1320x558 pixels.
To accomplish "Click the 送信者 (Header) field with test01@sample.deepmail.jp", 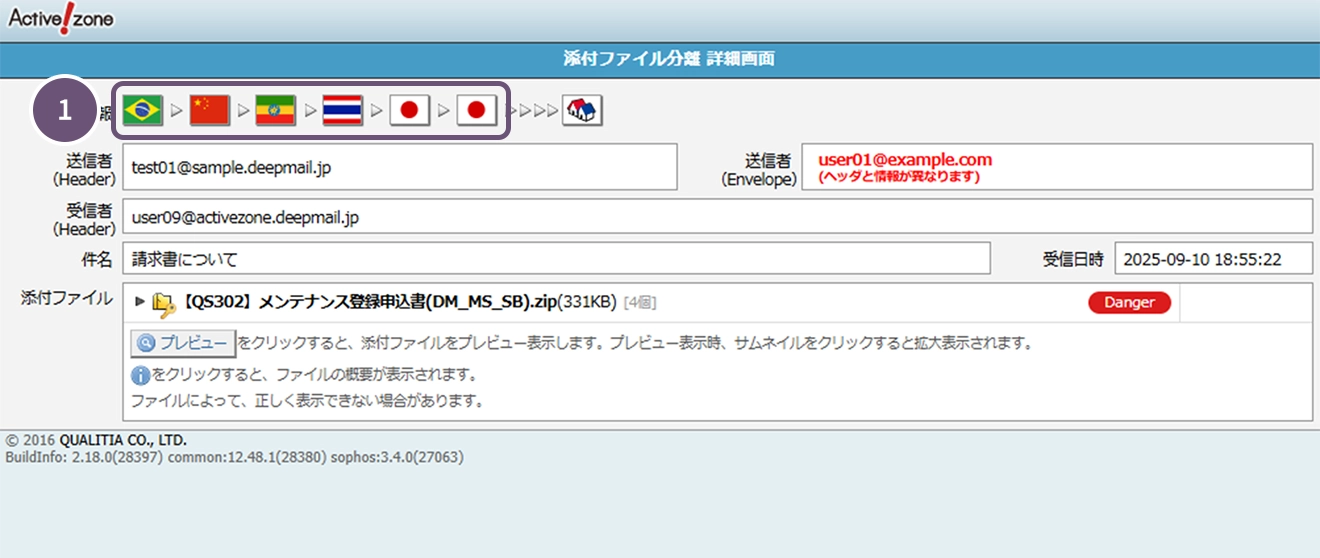I will (x=399, y=167).
